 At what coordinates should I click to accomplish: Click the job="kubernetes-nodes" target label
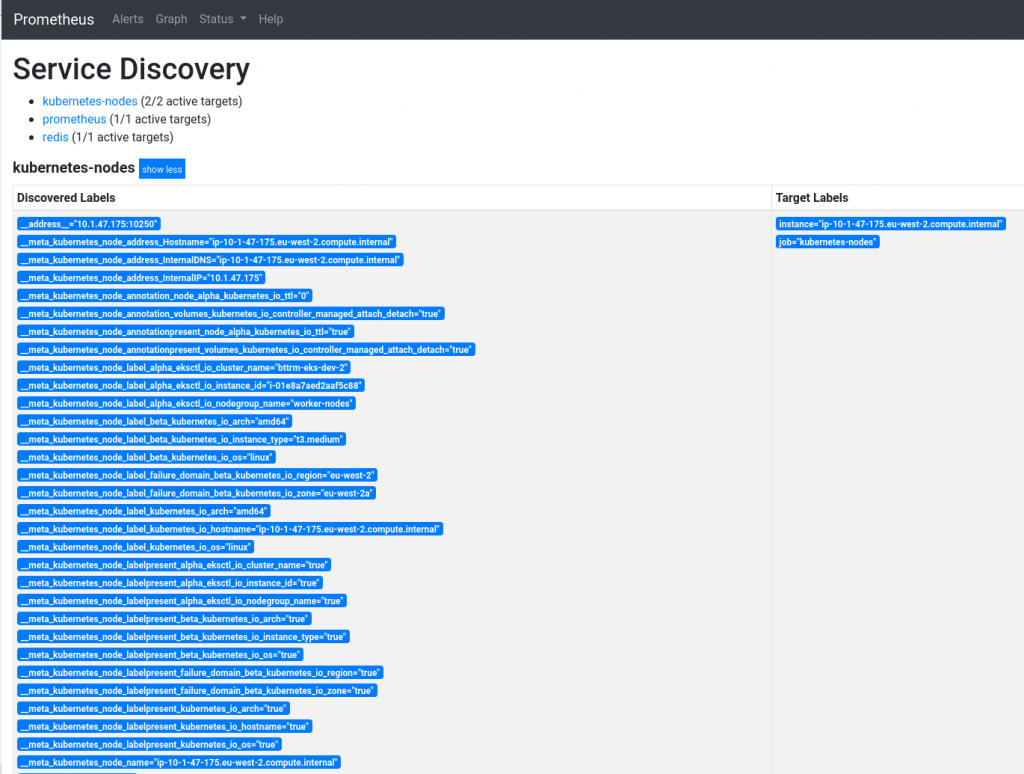click(x=827, y=241)
